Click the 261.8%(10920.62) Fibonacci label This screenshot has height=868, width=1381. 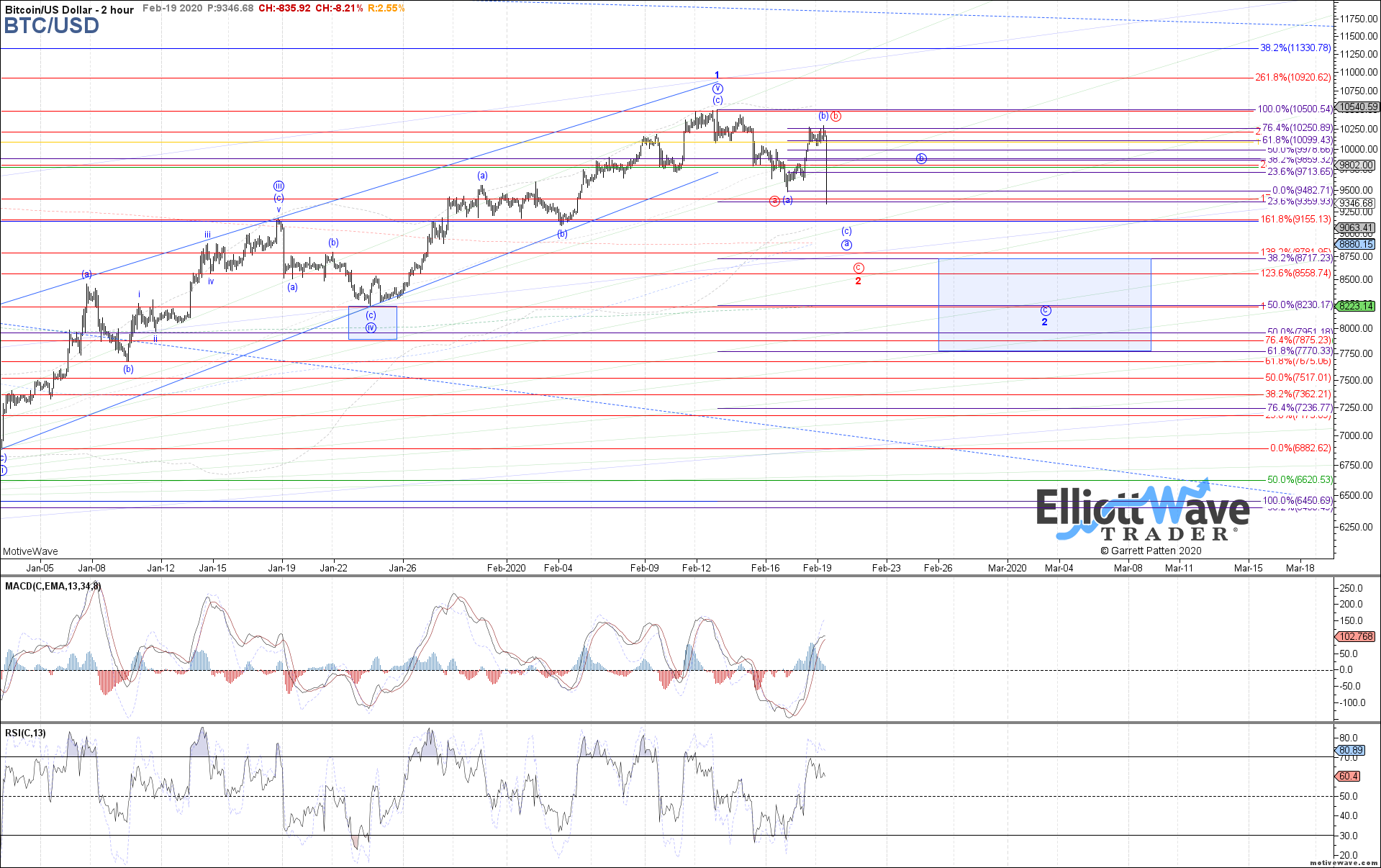pyautogui.click(x=1293, y=77)
